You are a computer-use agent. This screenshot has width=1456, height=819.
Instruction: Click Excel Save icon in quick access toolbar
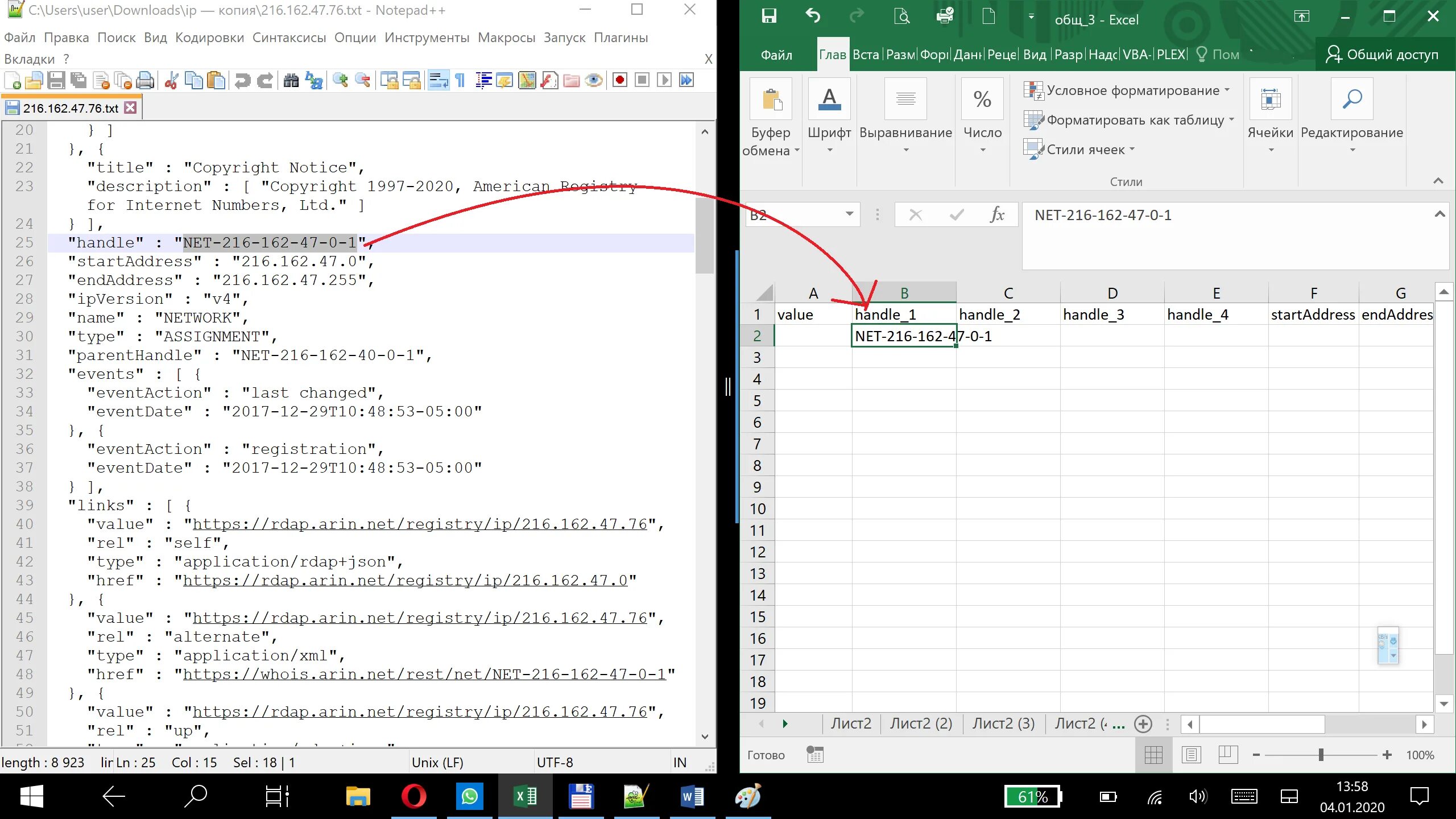pos(769,16)
